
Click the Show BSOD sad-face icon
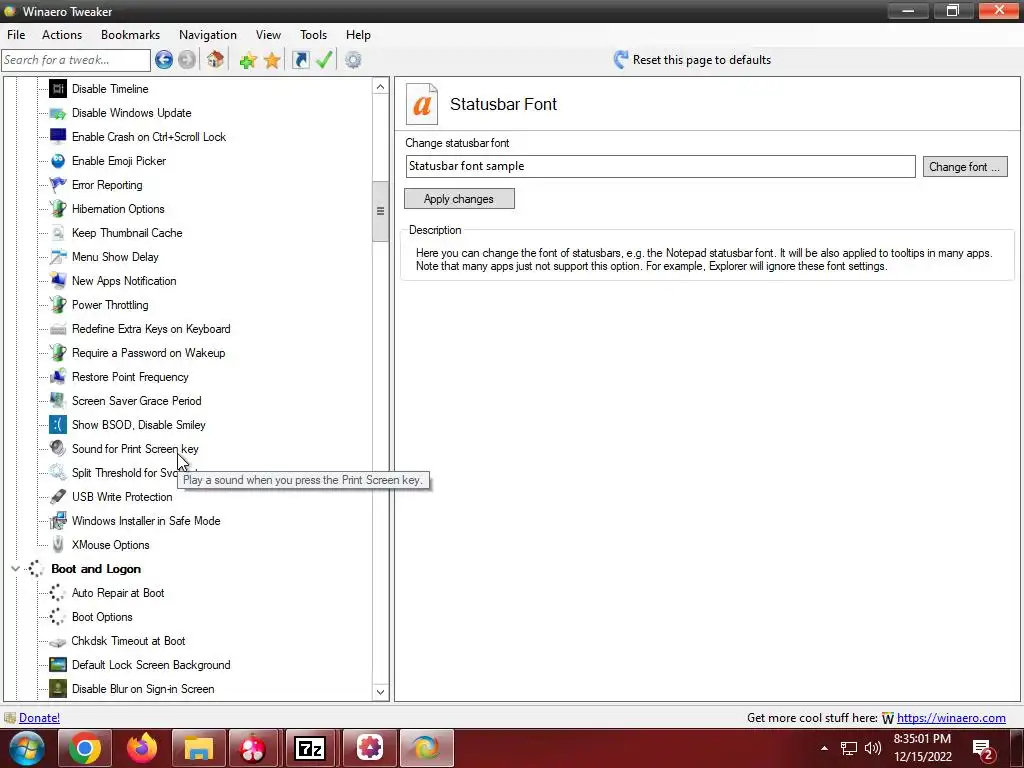[x=58, y=425]
